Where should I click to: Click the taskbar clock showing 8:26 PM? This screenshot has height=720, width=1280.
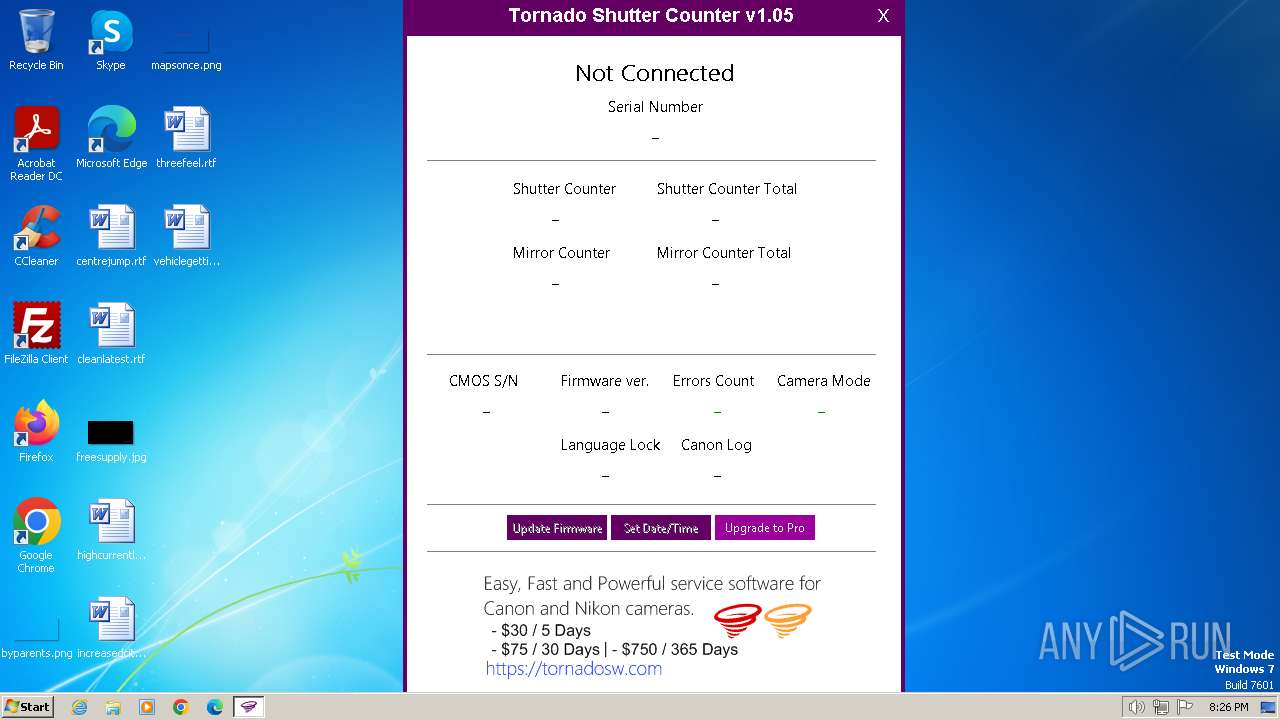click(1228, 707)
